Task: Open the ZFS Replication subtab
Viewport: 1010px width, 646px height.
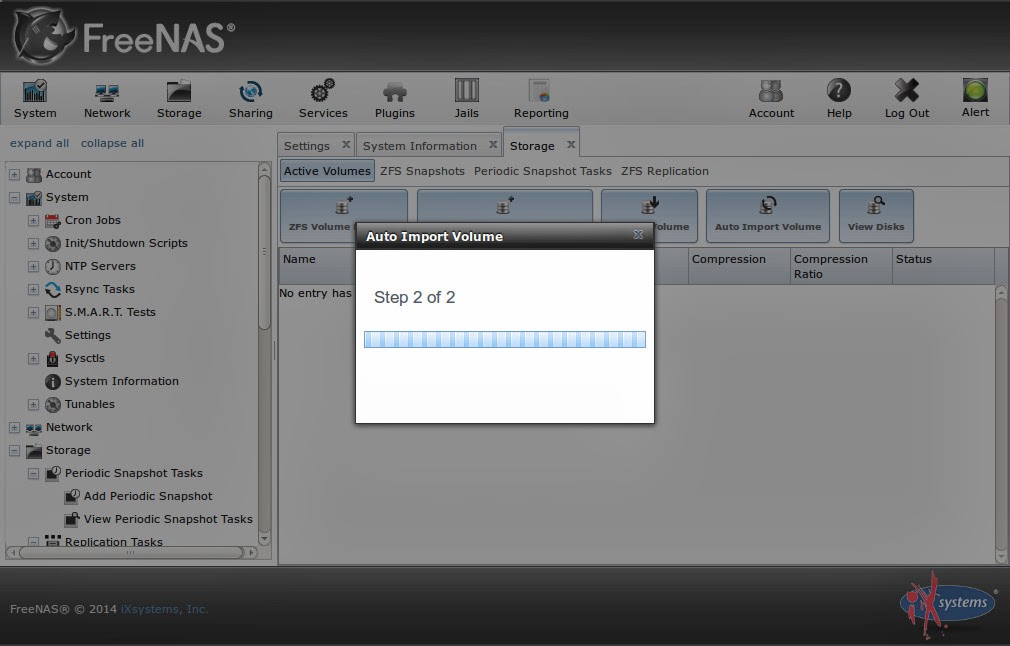Action: point(665,171)
